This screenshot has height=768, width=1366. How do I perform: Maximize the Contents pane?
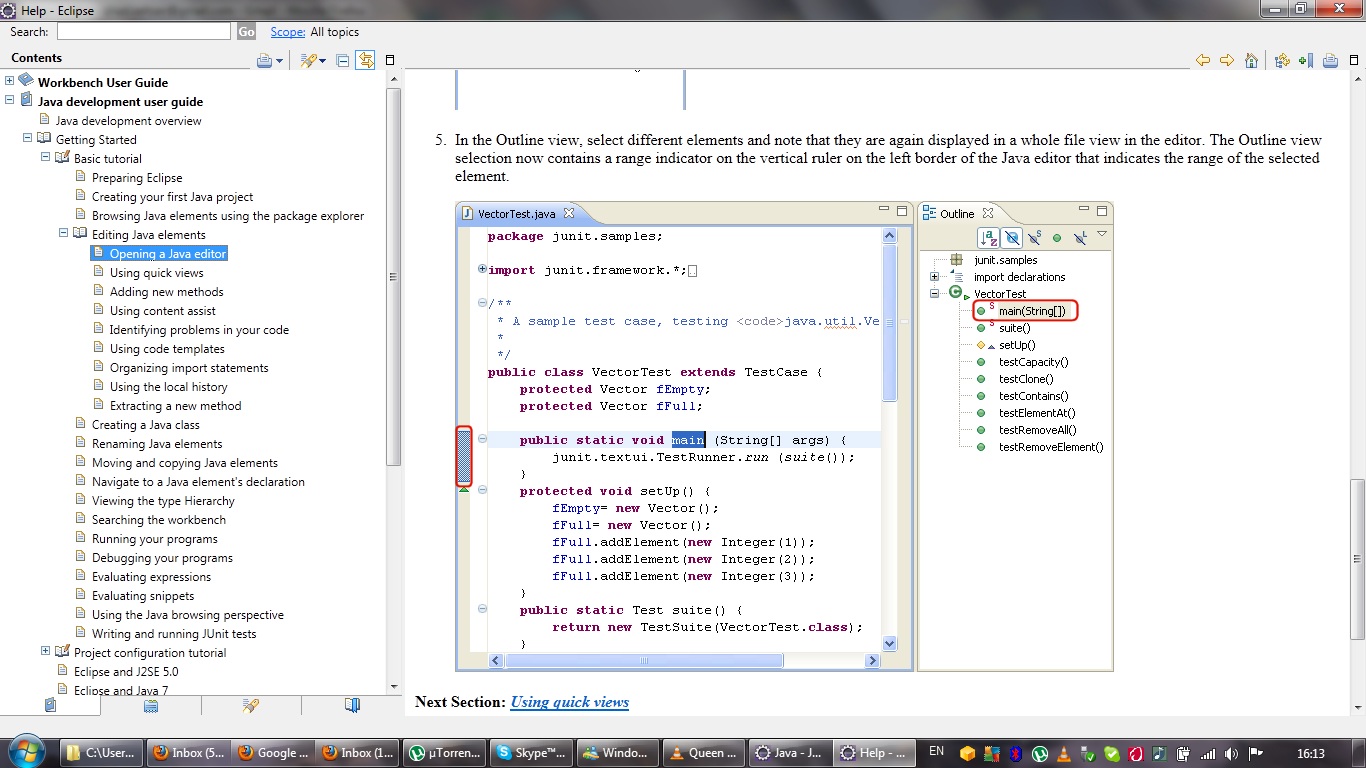390,61
